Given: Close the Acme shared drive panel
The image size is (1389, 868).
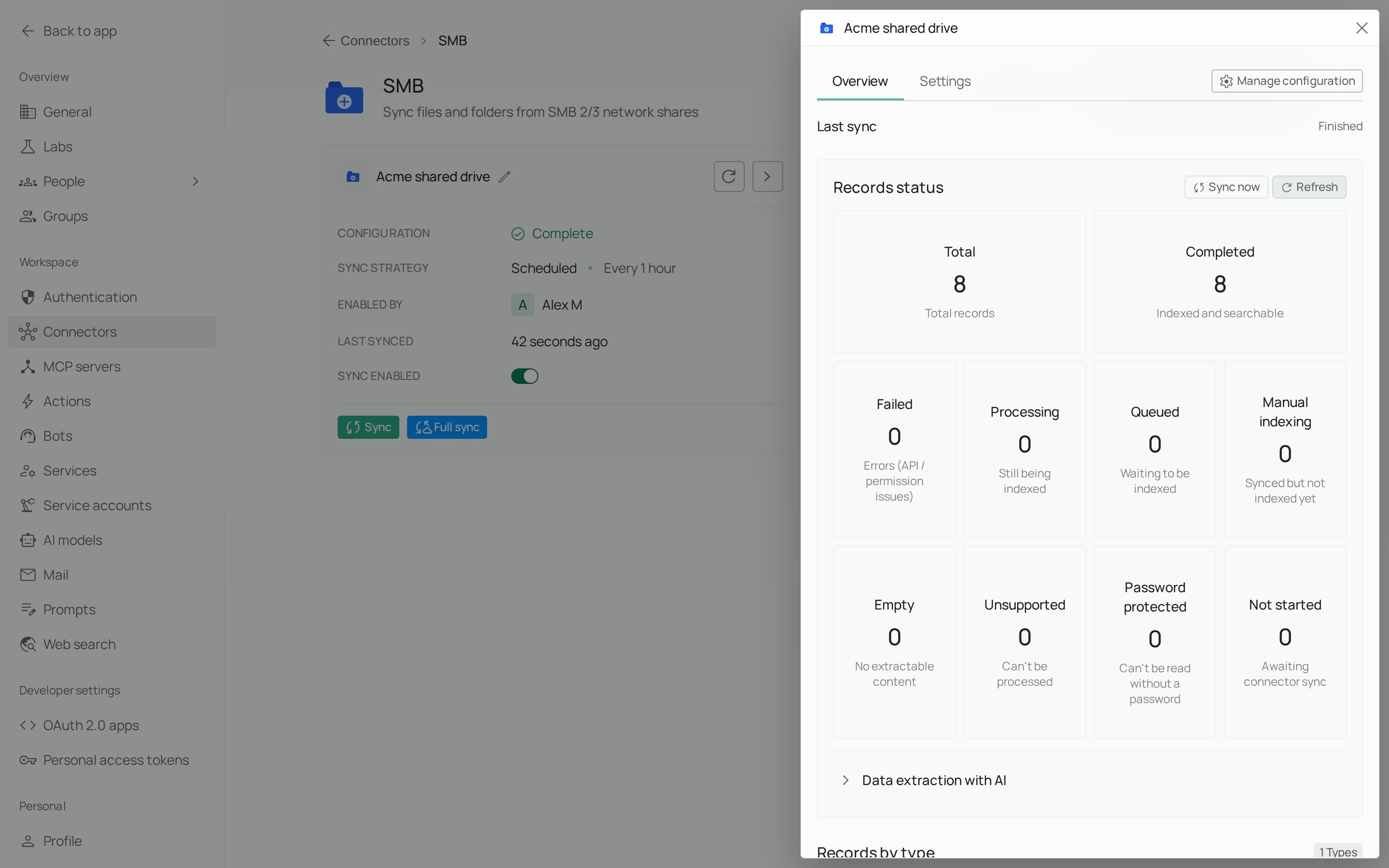Looking at the screenshot, I should point(1362,28).
